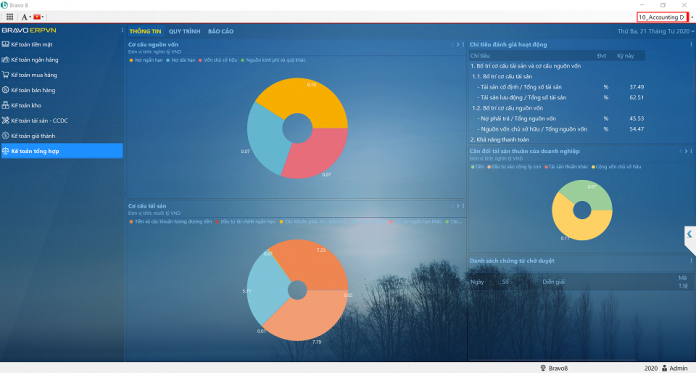Click the Admin user in status bar
This screenshot has width=696, height=373.
pos(675,368)
